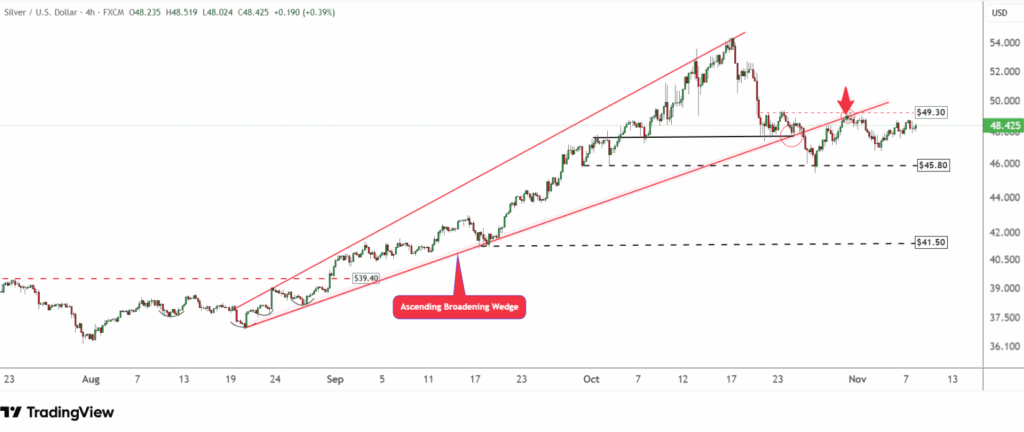Click the $39.40 price label
Screen dimensions: 1024x432
point(367,278)
